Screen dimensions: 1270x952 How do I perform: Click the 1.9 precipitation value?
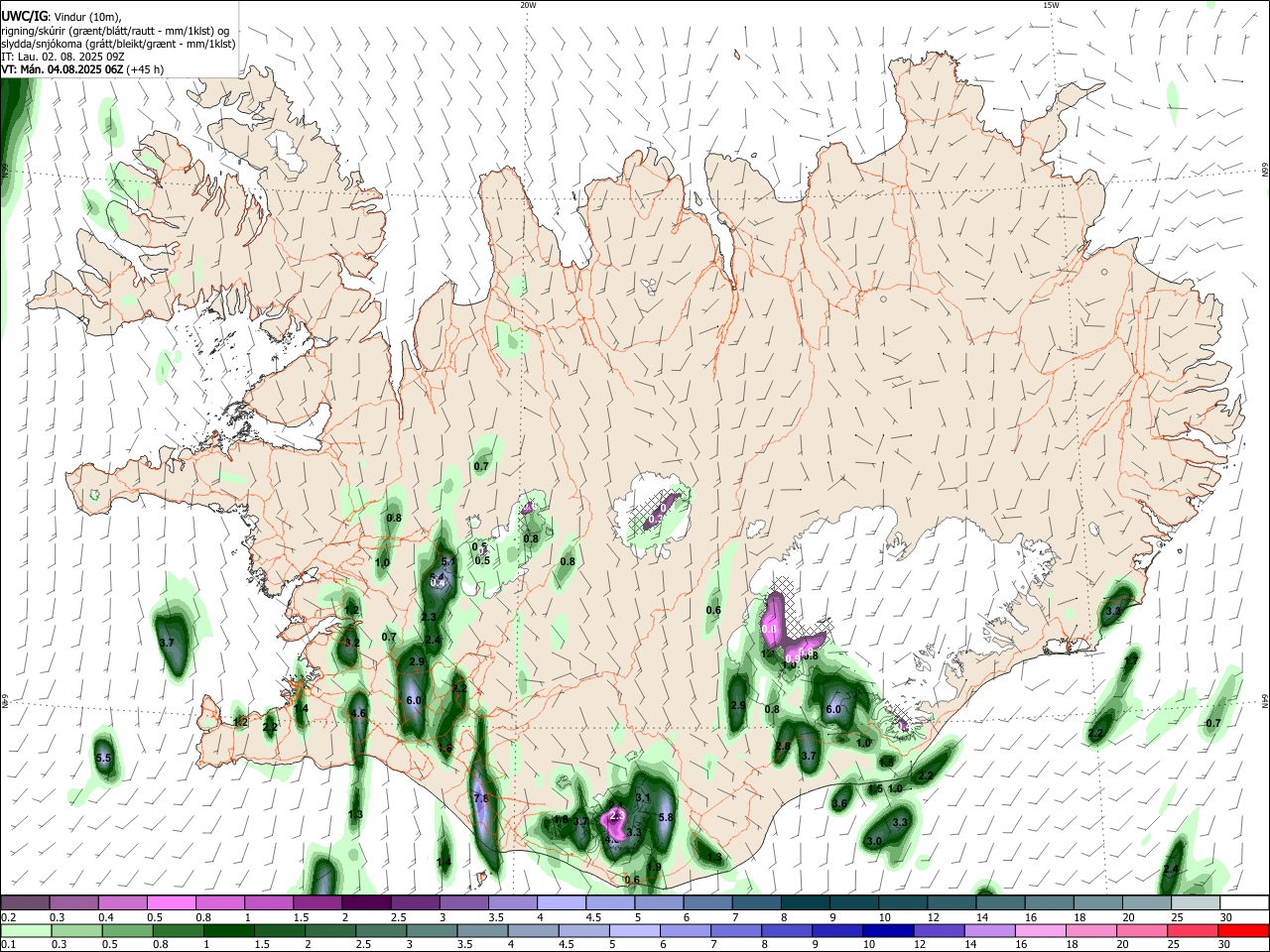654,868
